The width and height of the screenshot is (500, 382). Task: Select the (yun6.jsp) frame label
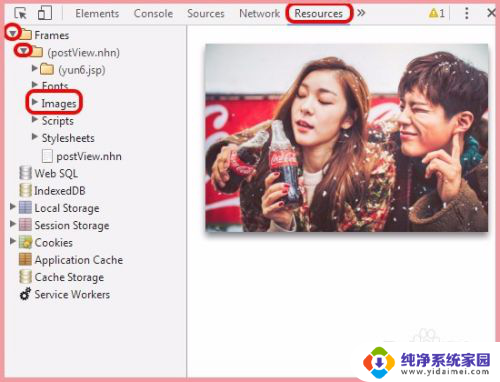82,70
